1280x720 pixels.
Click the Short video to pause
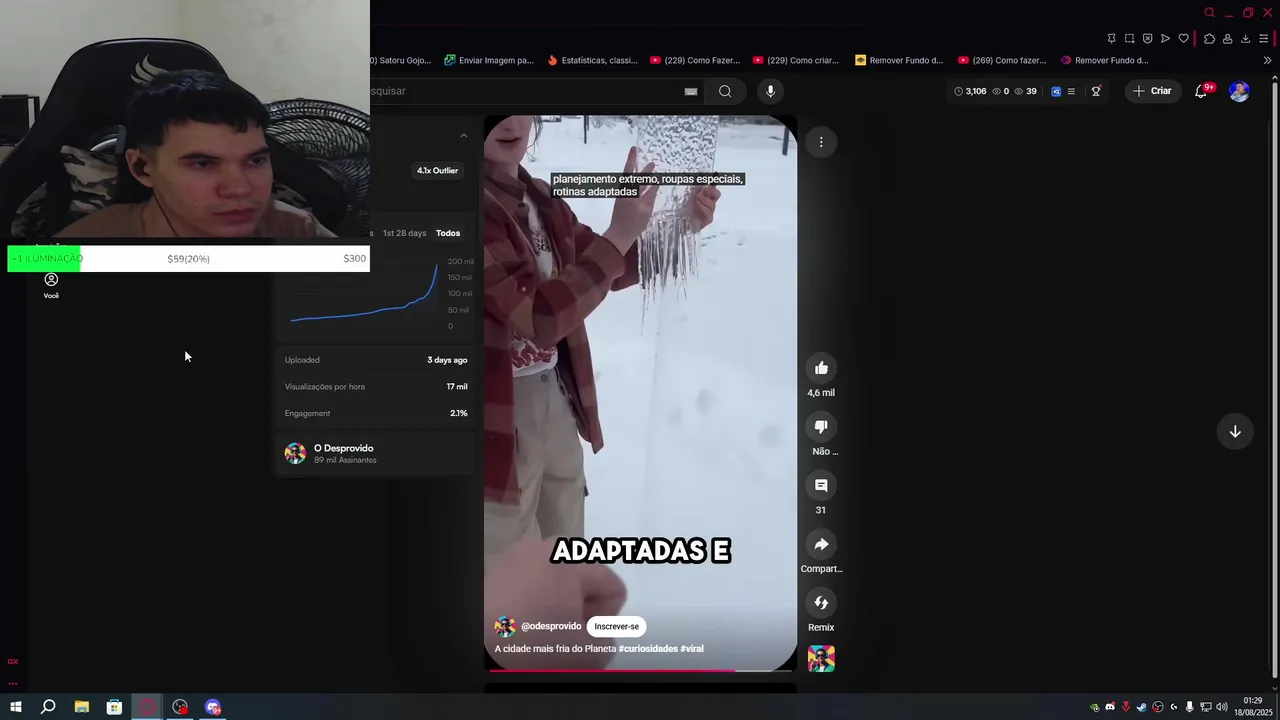click(640, 393)
